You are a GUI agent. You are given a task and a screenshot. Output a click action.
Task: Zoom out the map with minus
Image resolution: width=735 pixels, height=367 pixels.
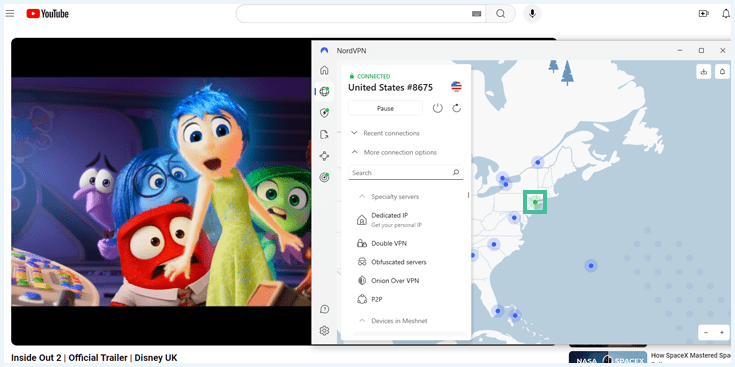pyautogui.click(x=706, y=333)
